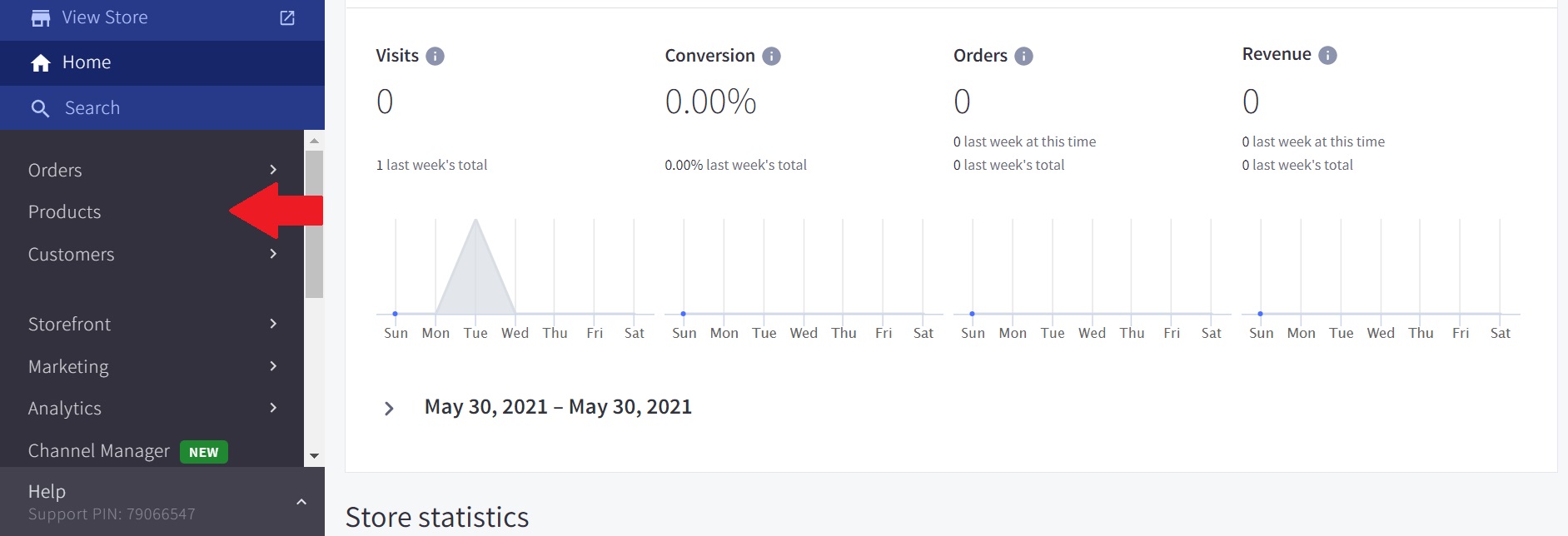Click the Visits info icon
Screen dimensions: 1568x536
[x=435, y=56]
